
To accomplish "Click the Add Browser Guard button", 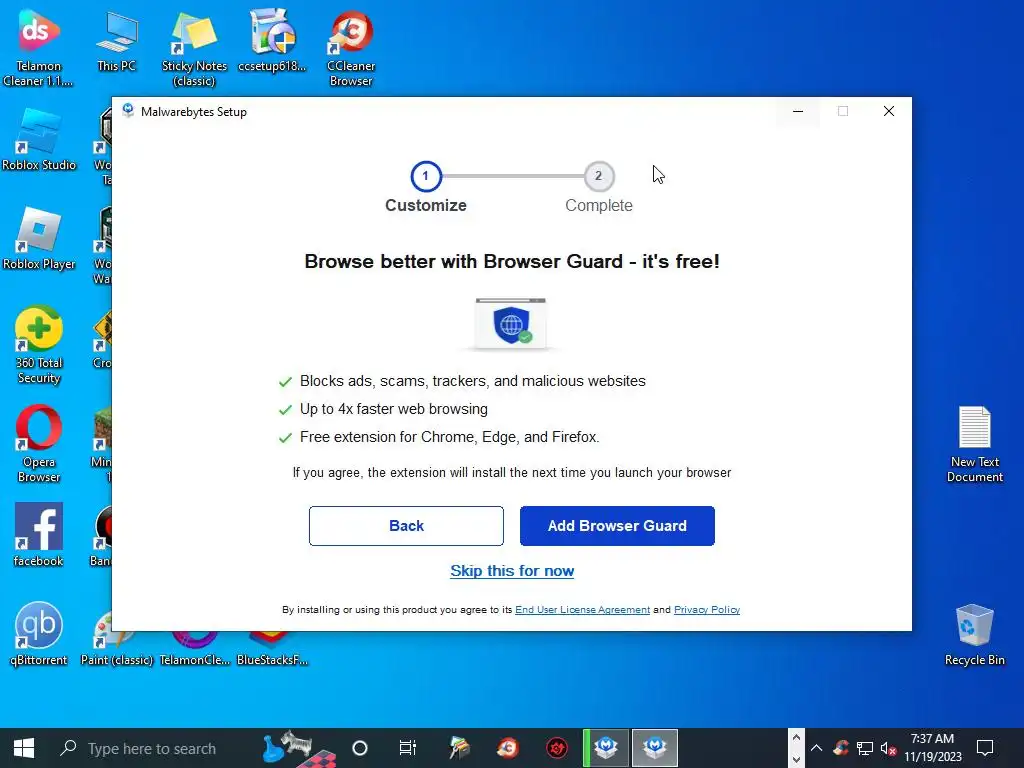I will coord(617,526).
